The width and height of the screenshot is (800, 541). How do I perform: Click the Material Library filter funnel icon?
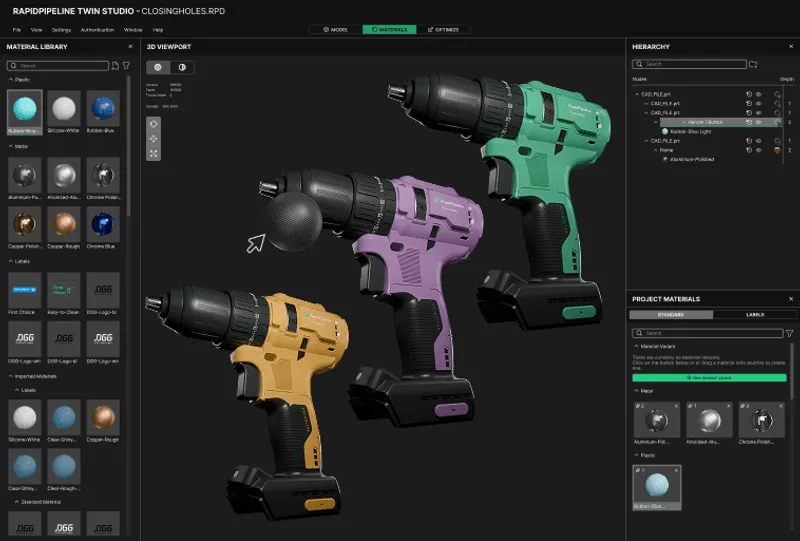coord(125,66)
